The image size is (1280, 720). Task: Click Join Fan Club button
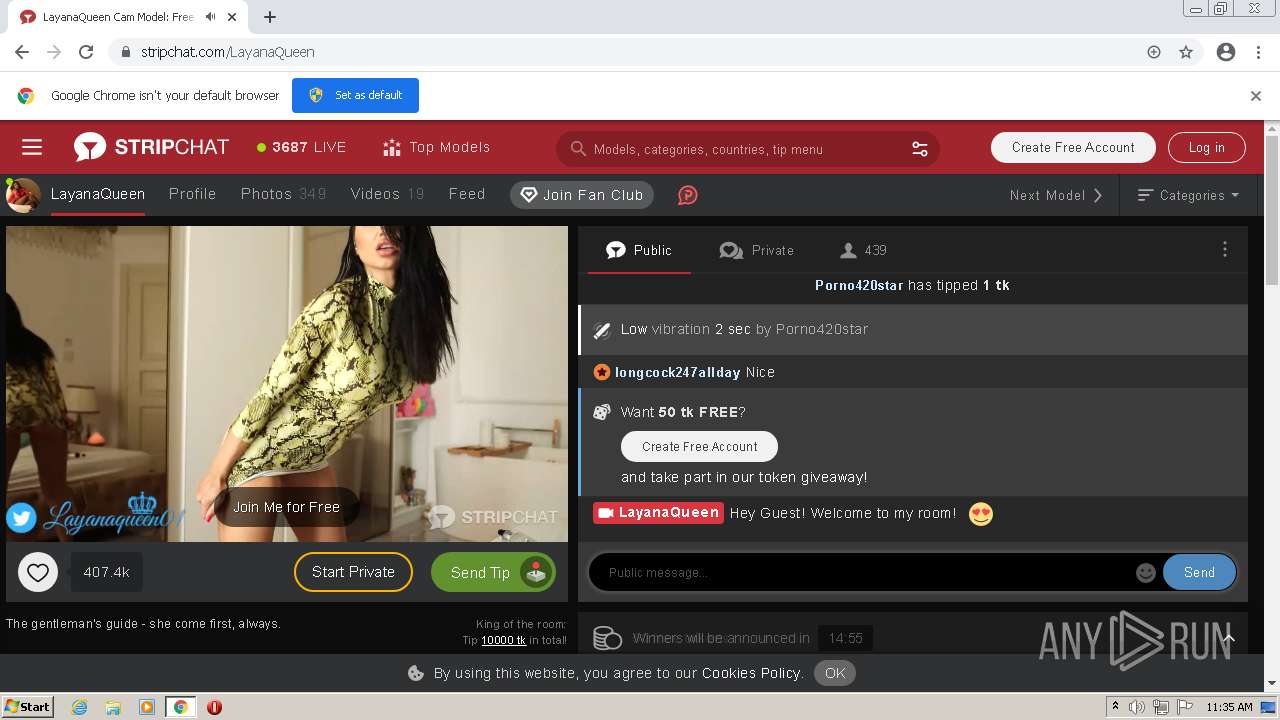point(582,195)
